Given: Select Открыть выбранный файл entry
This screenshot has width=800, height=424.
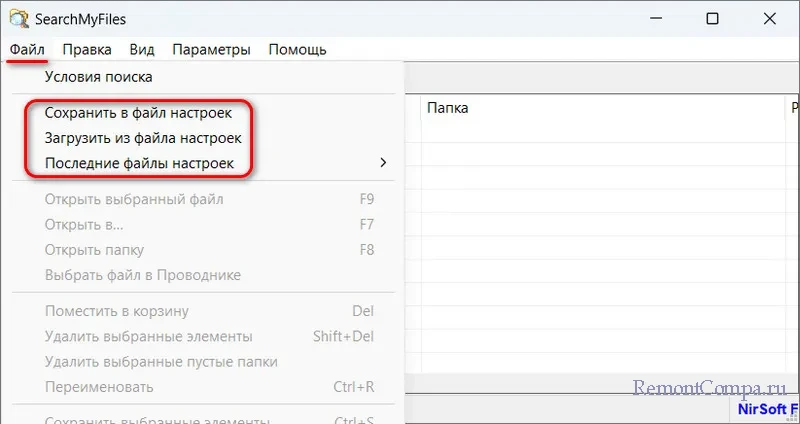Looking at the screenshot, I should (x=134, y=199).
